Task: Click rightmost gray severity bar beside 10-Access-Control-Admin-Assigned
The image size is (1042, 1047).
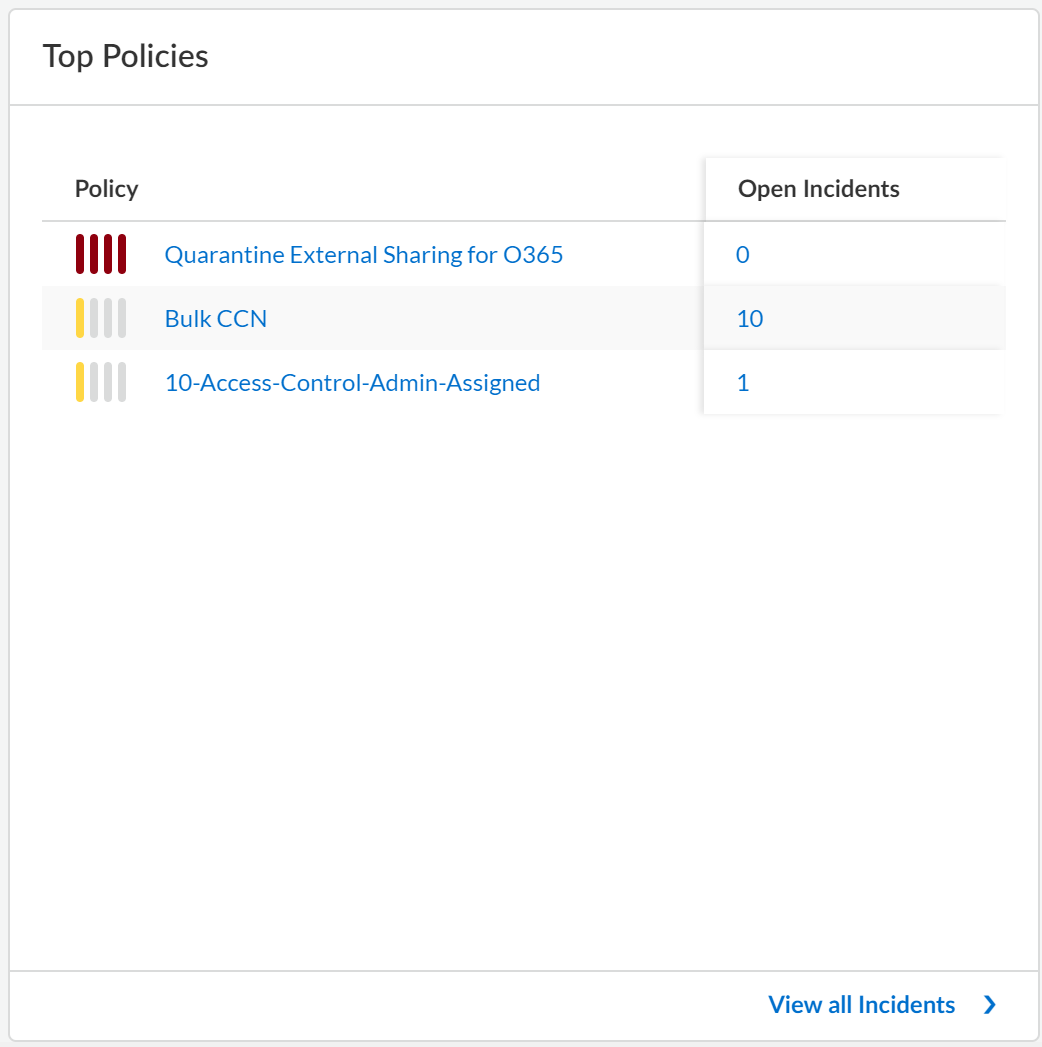Action: coord(122,382)
